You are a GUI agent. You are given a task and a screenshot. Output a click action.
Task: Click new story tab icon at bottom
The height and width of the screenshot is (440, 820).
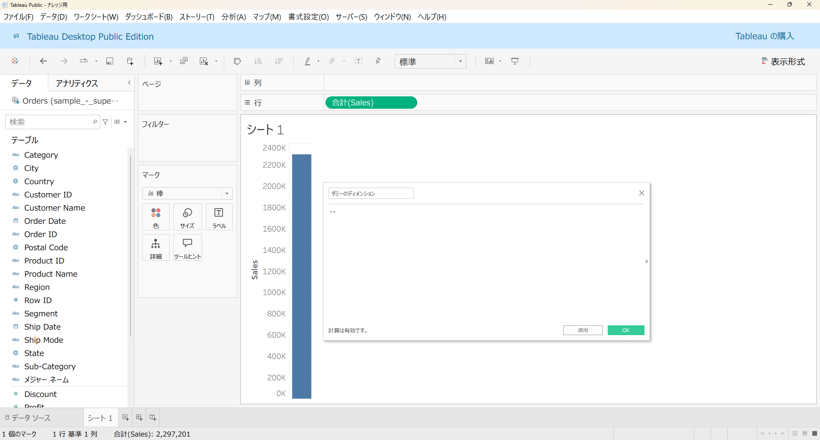[x=153, y=418]
